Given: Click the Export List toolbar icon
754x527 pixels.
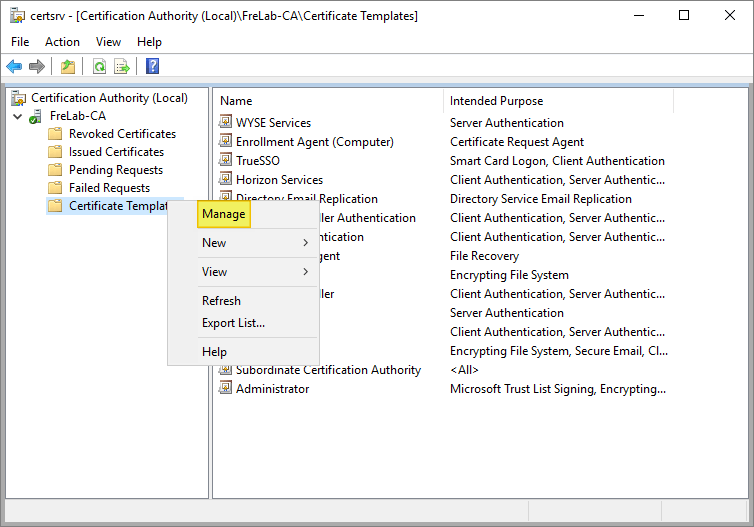Looking at the screenshot, I should (x=122, y=67).
